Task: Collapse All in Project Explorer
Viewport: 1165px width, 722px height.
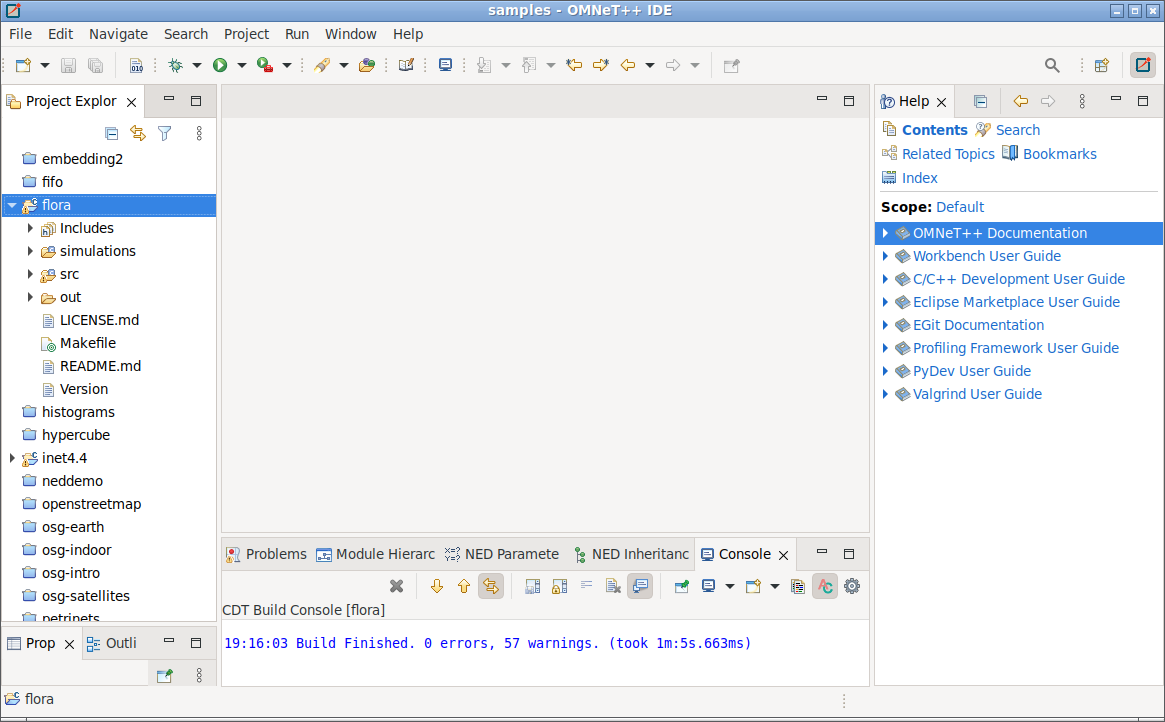Action: pos(111,134)
